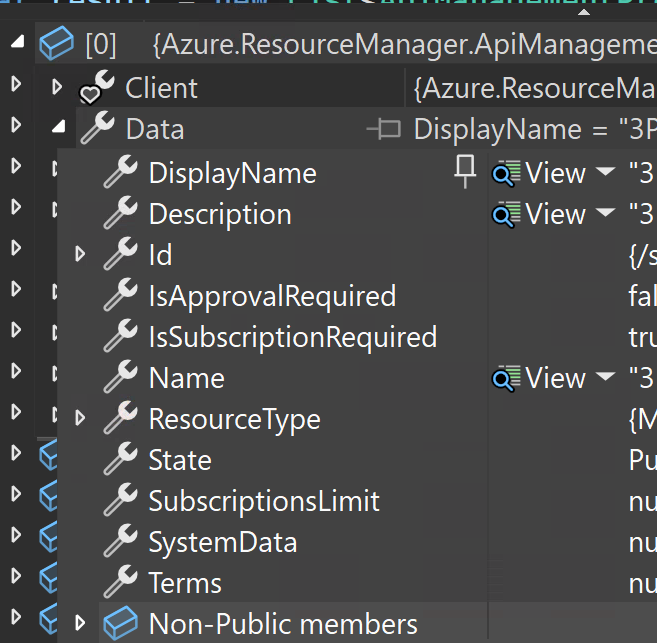Open the visualizer dropdown arrow for Name

pos(605,376)
